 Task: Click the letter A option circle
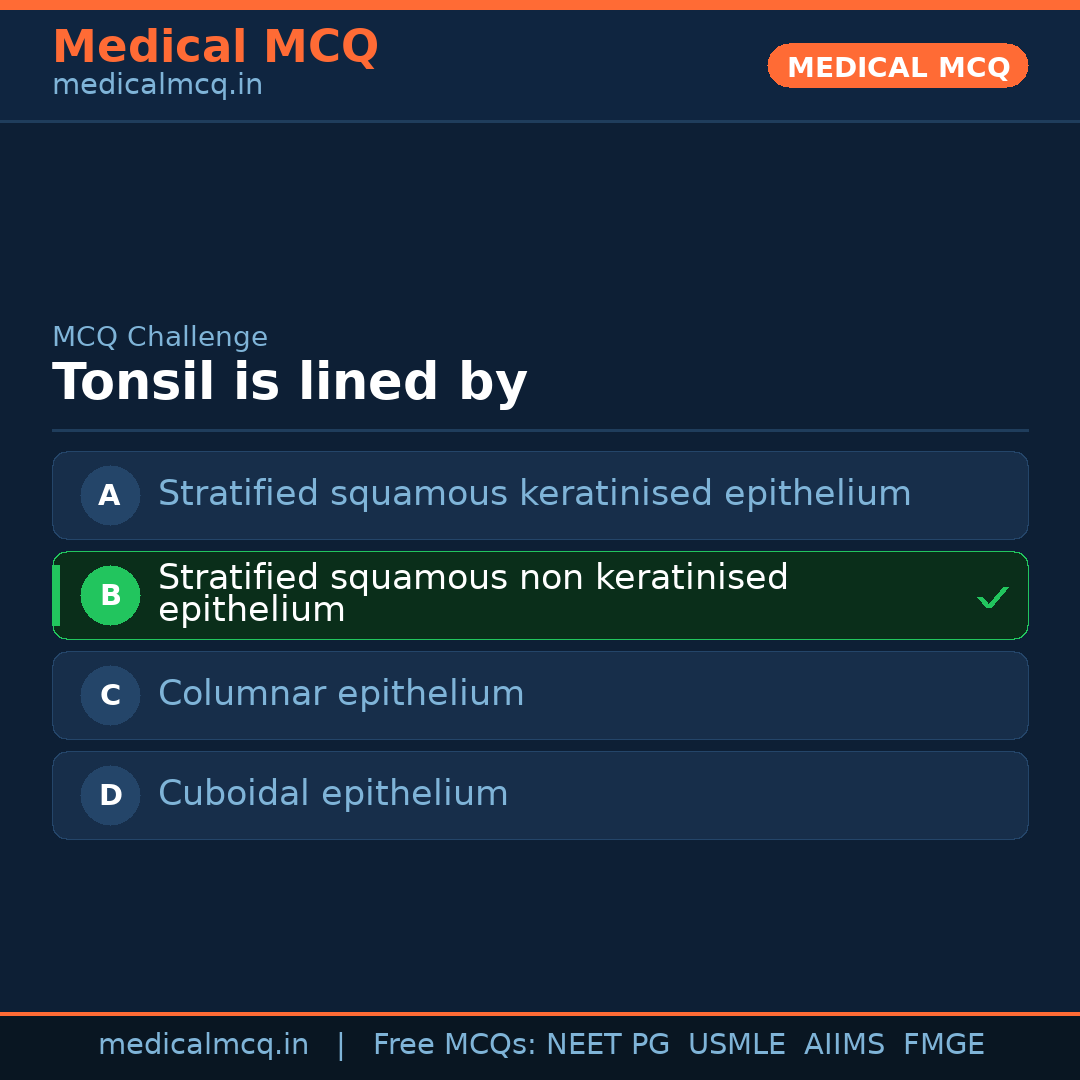(110, 495)
